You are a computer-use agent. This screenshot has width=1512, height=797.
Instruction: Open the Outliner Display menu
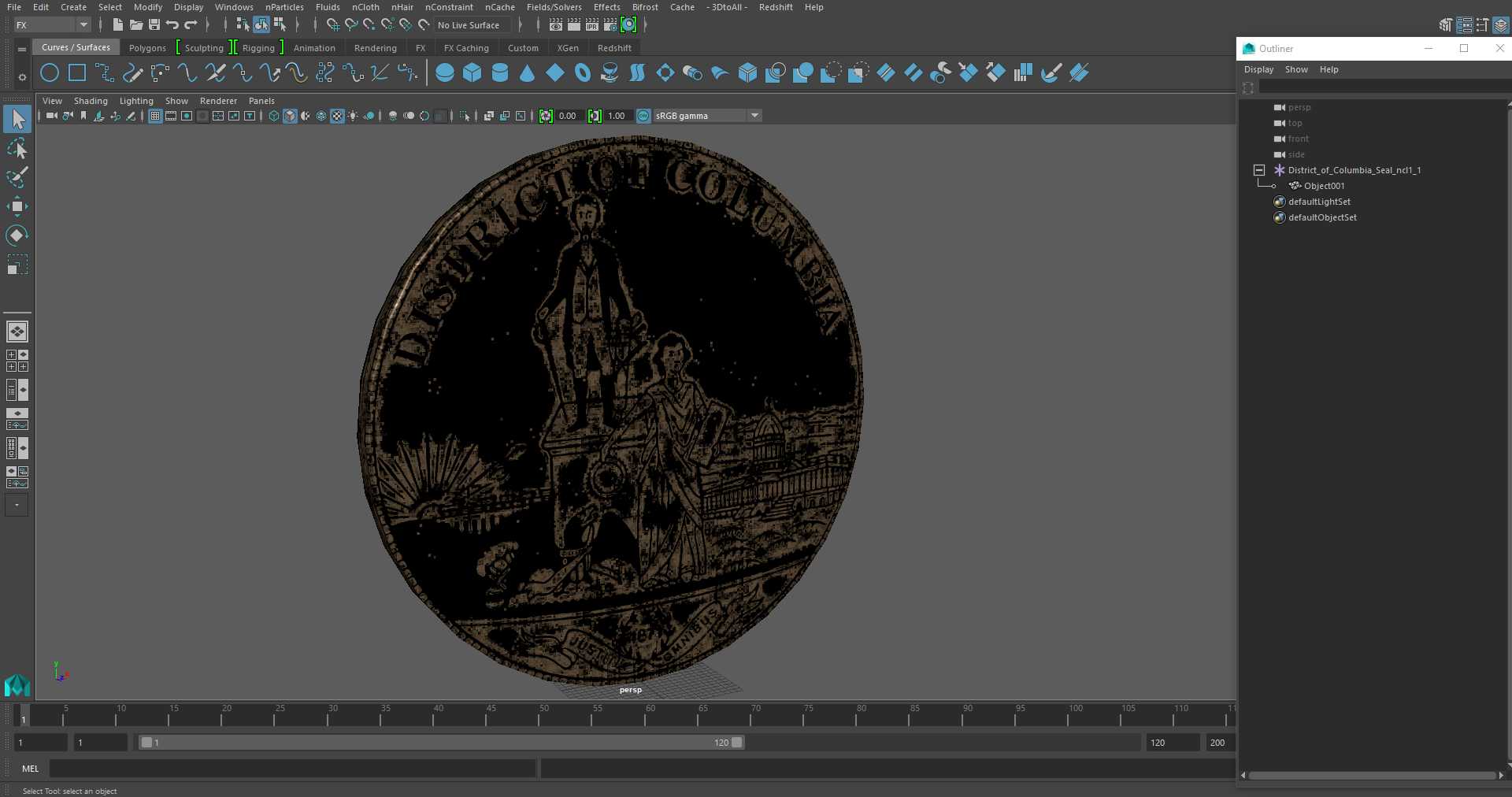click(x=1258, y=69)
